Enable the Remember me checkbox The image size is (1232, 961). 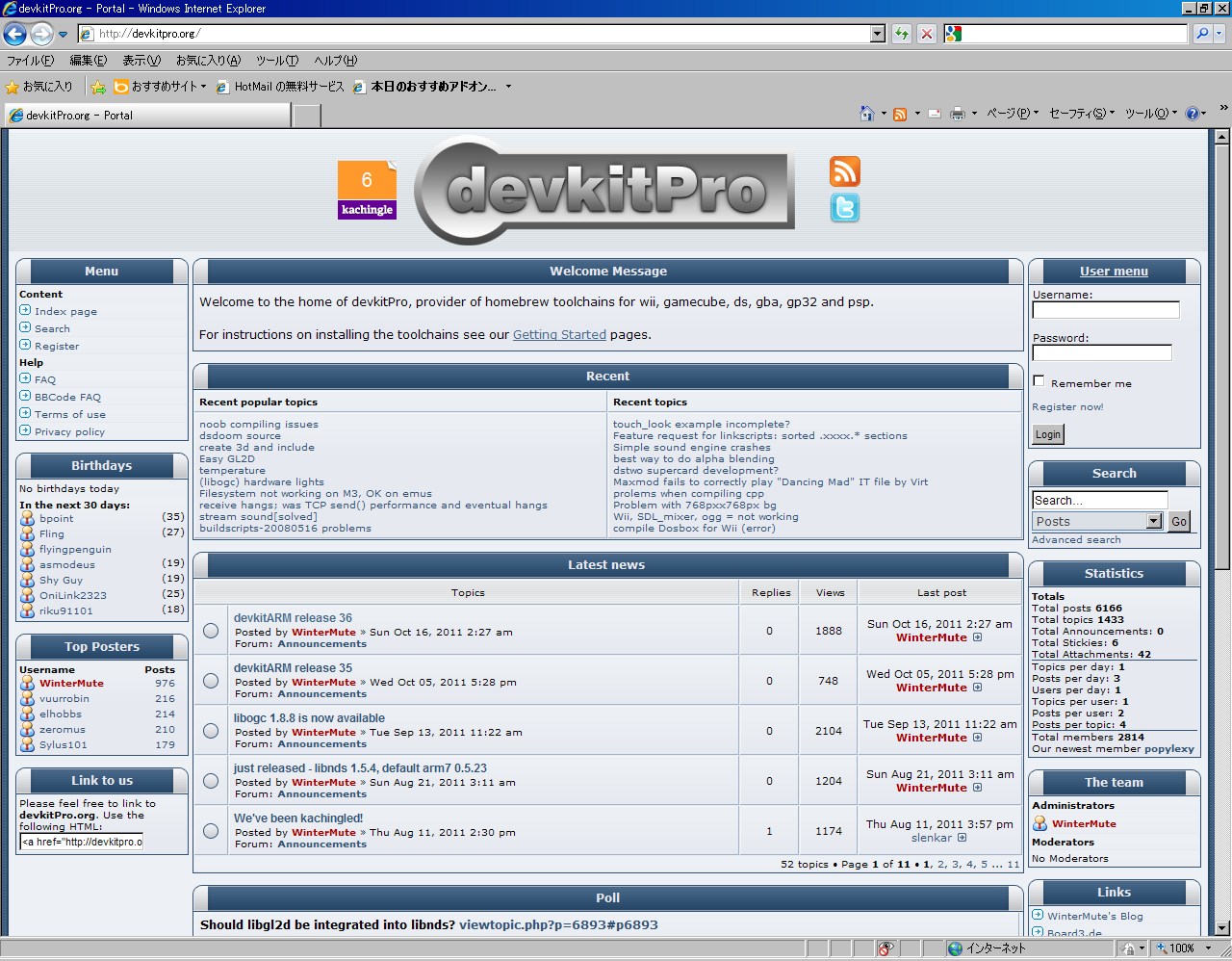coord(1039,381)
